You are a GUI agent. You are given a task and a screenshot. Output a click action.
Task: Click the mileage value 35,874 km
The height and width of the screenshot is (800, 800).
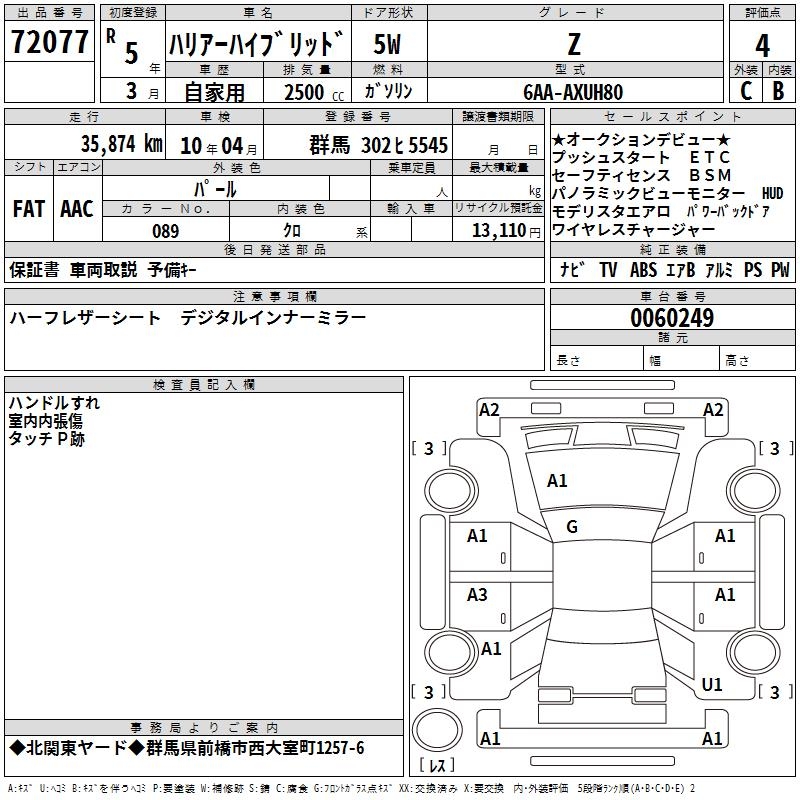point(121,144)
